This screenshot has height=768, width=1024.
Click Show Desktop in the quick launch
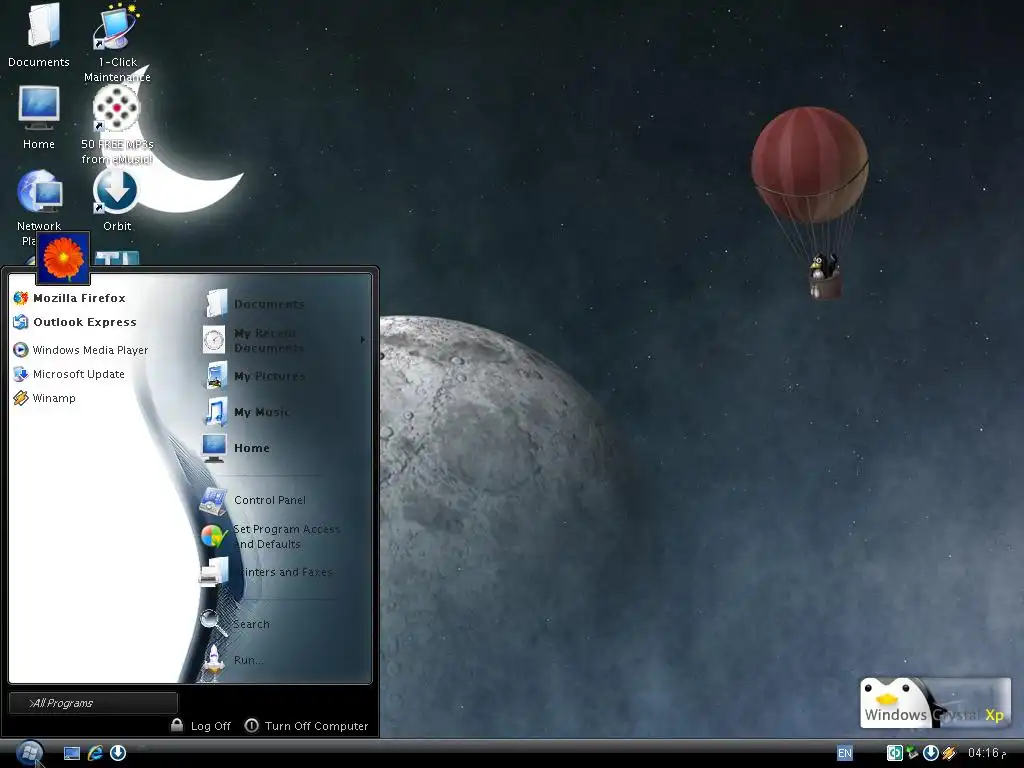[x=72, y=753]
